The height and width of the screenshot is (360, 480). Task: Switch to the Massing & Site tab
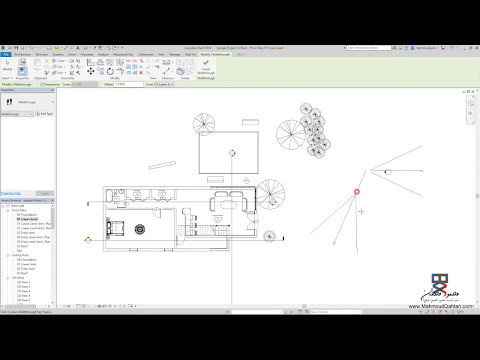(x=123, y=54)
